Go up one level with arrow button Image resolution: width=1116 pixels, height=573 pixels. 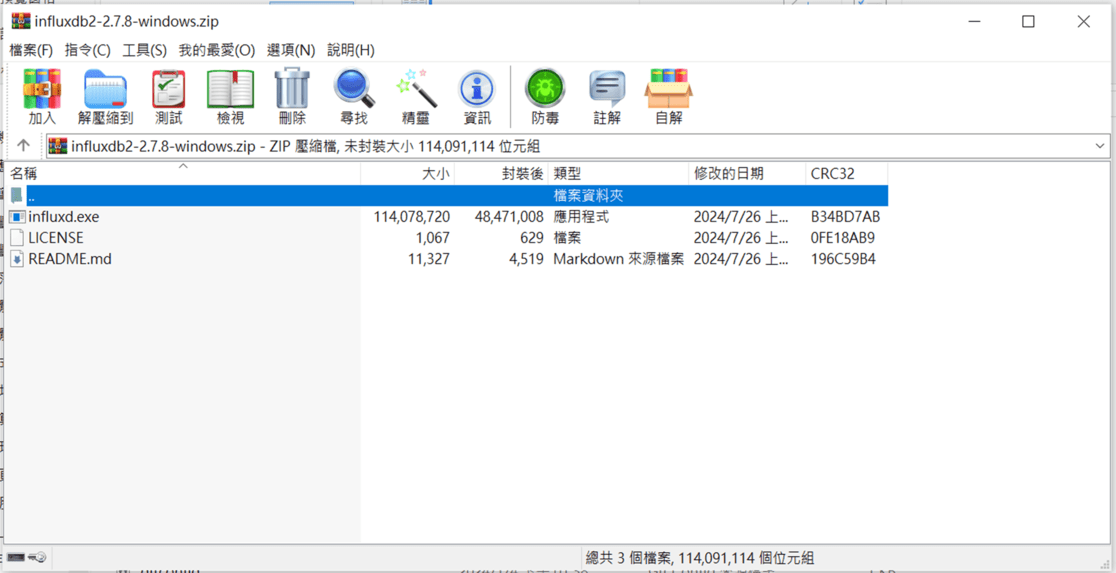tap(23, 145)
